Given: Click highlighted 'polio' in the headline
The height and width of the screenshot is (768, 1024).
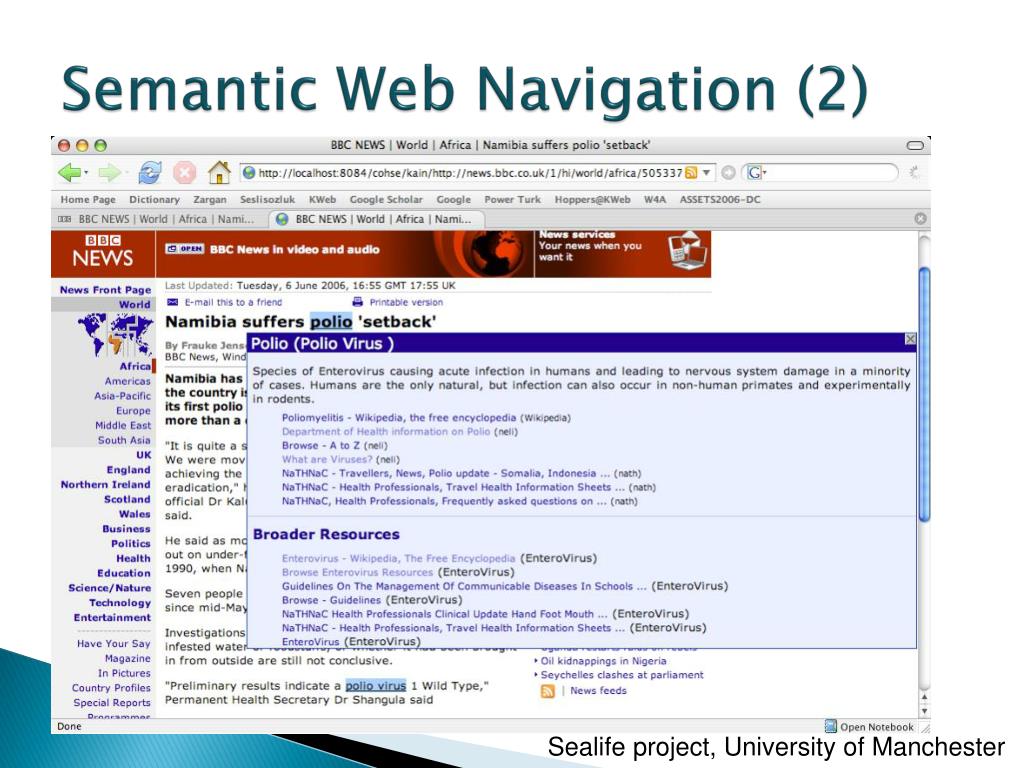Looking at the screenshot, I should 330,322.
